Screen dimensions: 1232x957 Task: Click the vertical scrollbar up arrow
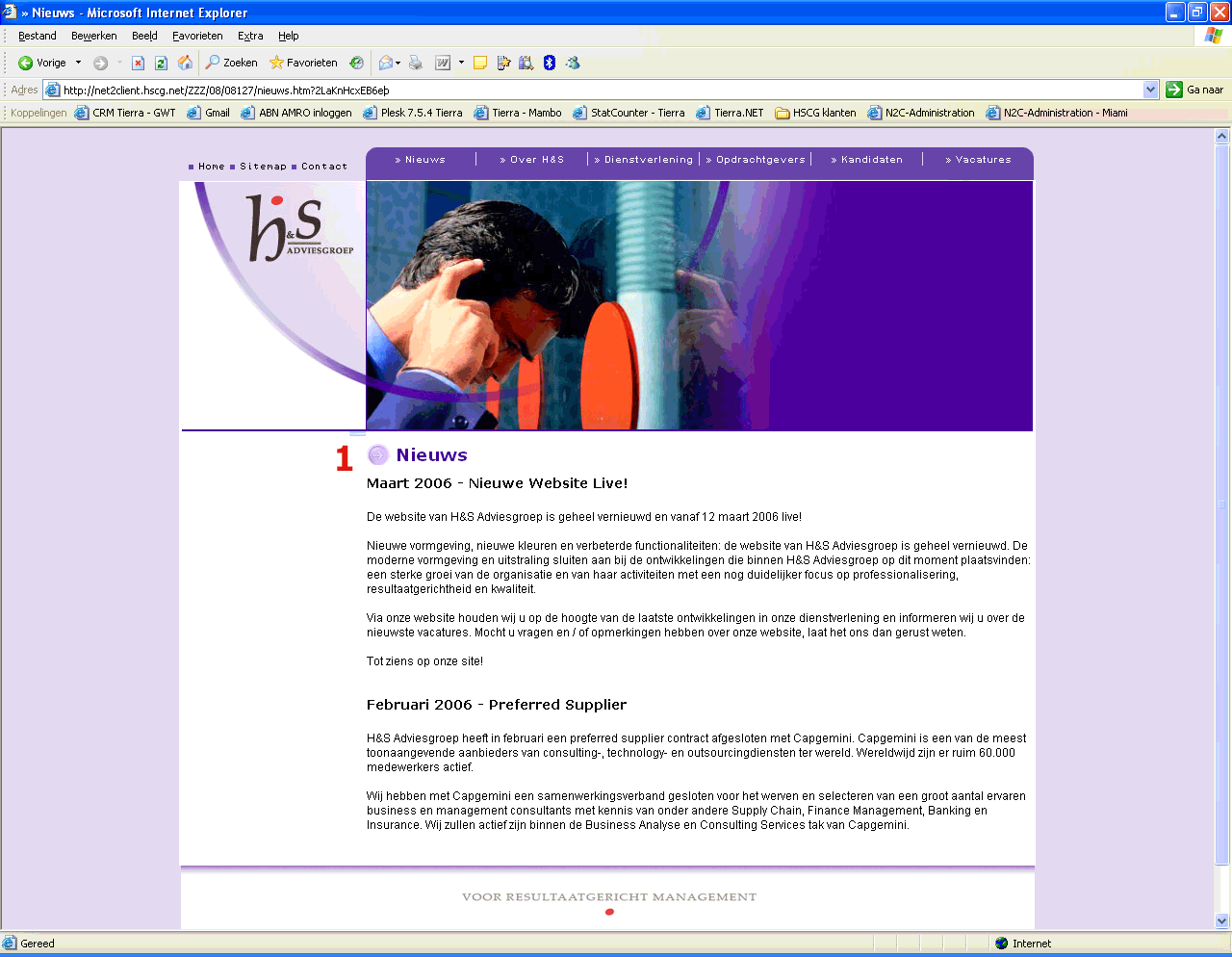tap(1222, 137)
